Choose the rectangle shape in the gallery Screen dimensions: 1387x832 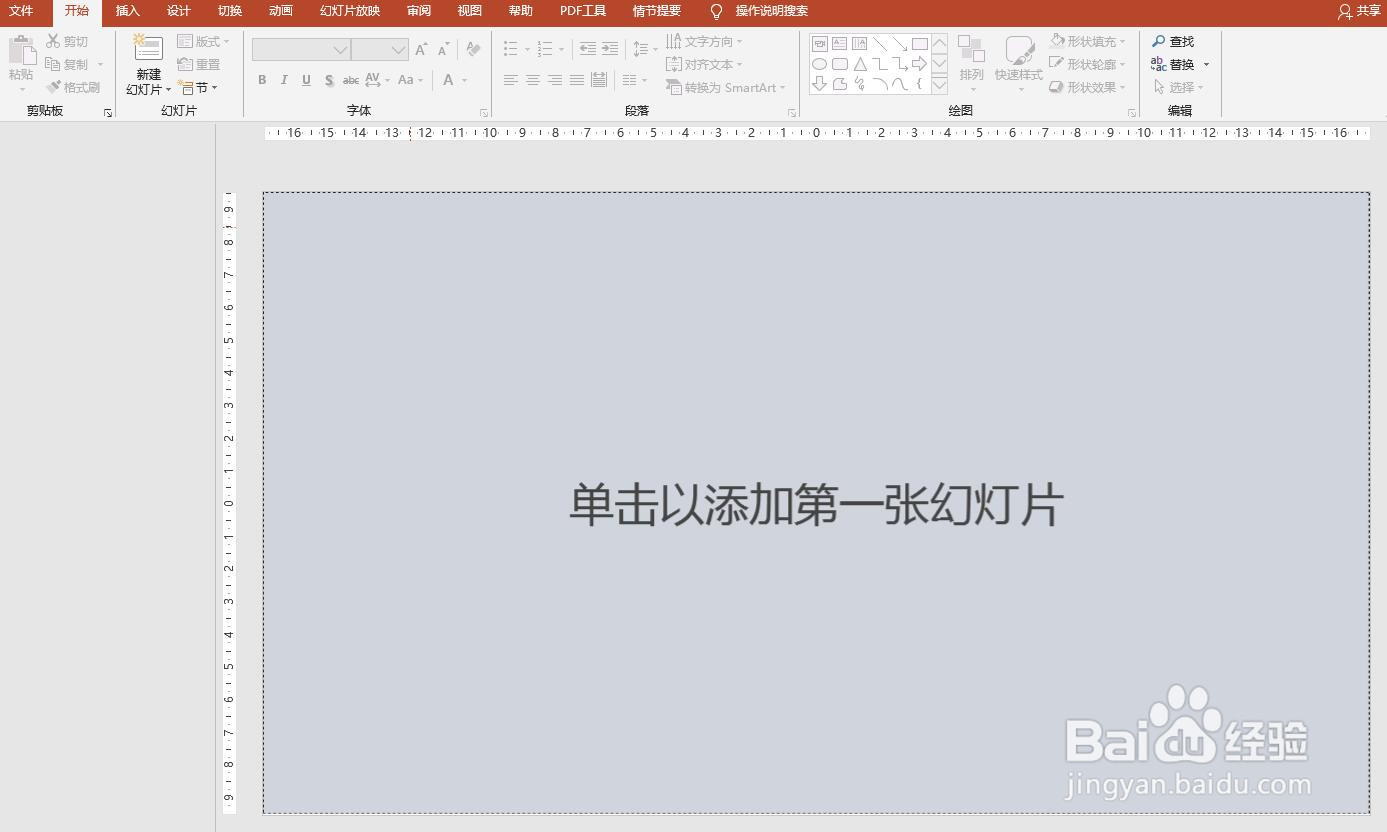coord(920,44)
